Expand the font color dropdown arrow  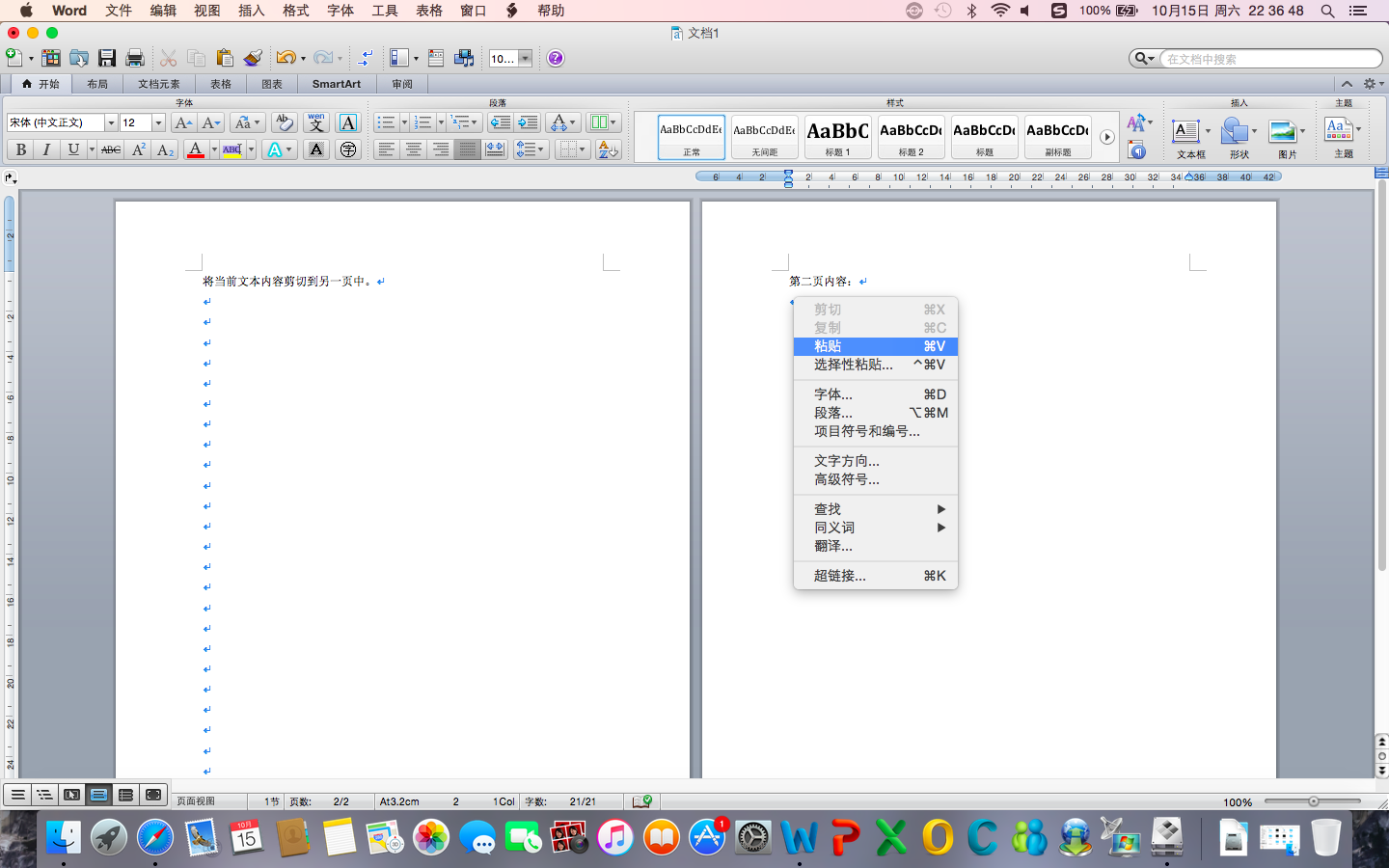(213, 150)
